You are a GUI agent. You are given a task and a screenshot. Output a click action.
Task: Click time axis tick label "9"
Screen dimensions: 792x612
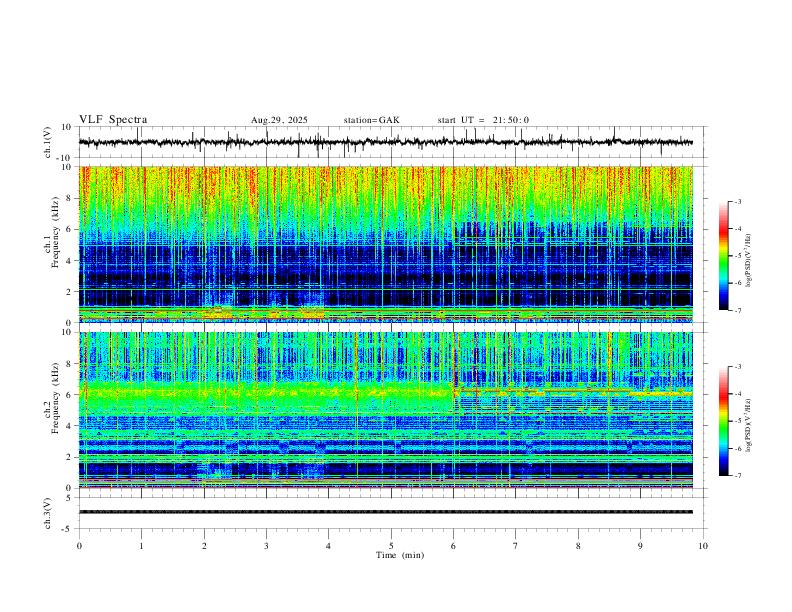pos(640,546)
